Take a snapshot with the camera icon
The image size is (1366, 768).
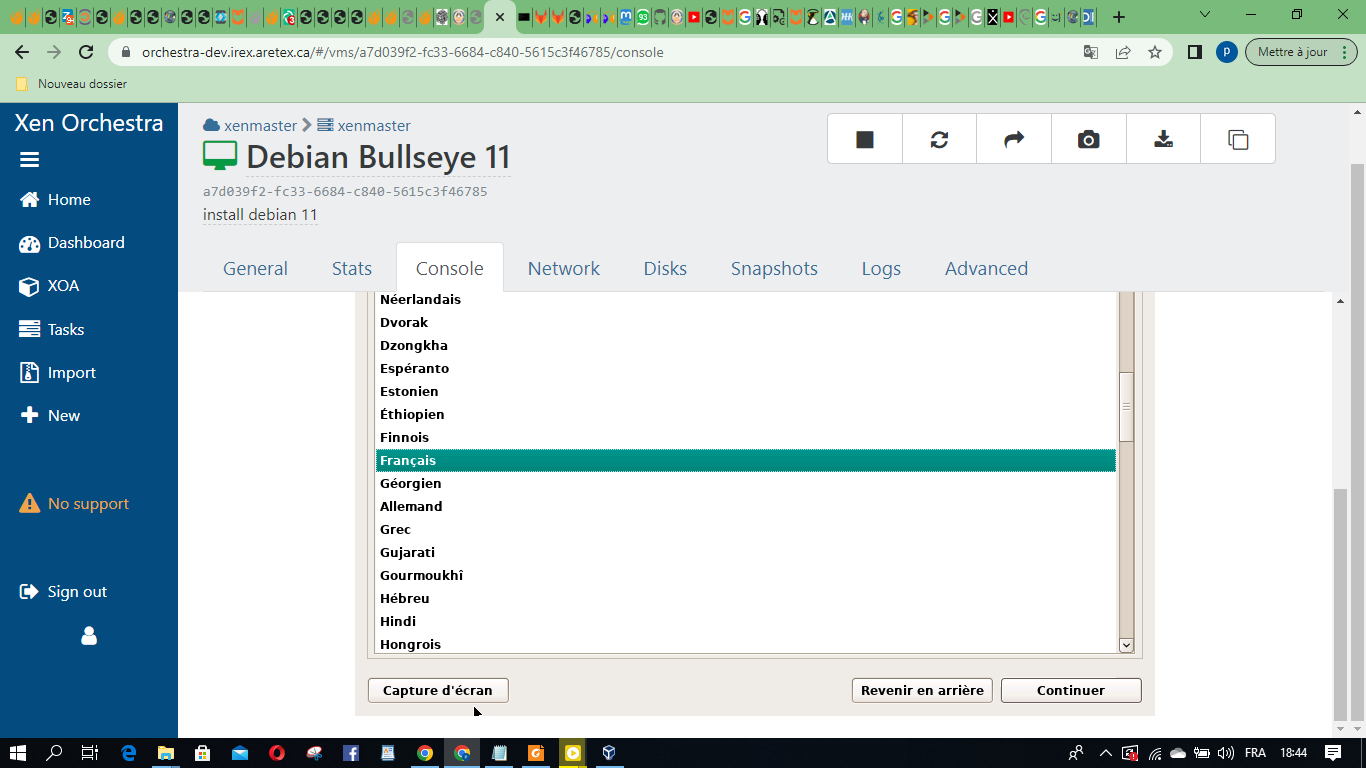pos(1088,139)
